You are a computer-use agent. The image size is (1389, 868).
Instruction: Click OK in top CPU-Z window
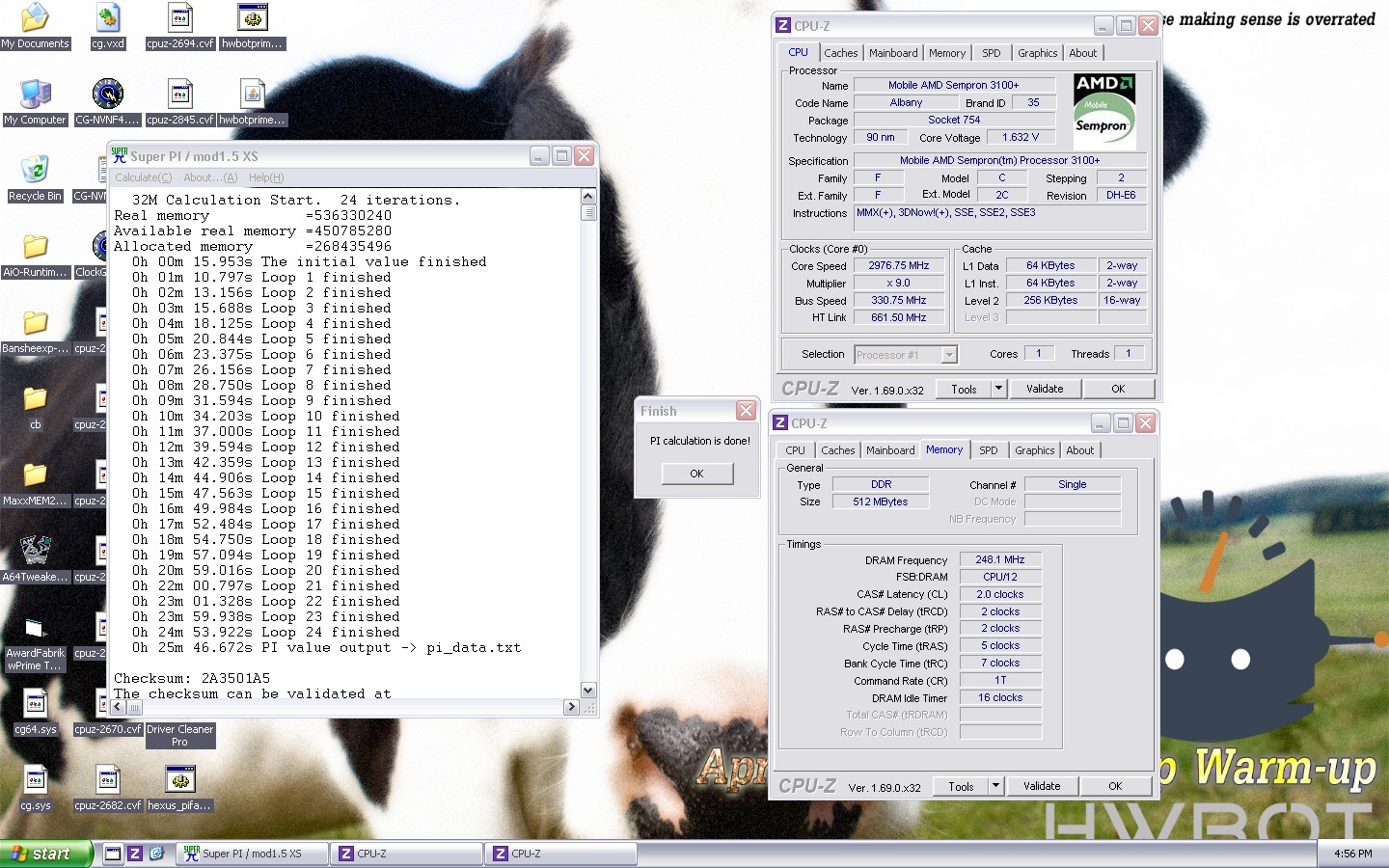1118,389
